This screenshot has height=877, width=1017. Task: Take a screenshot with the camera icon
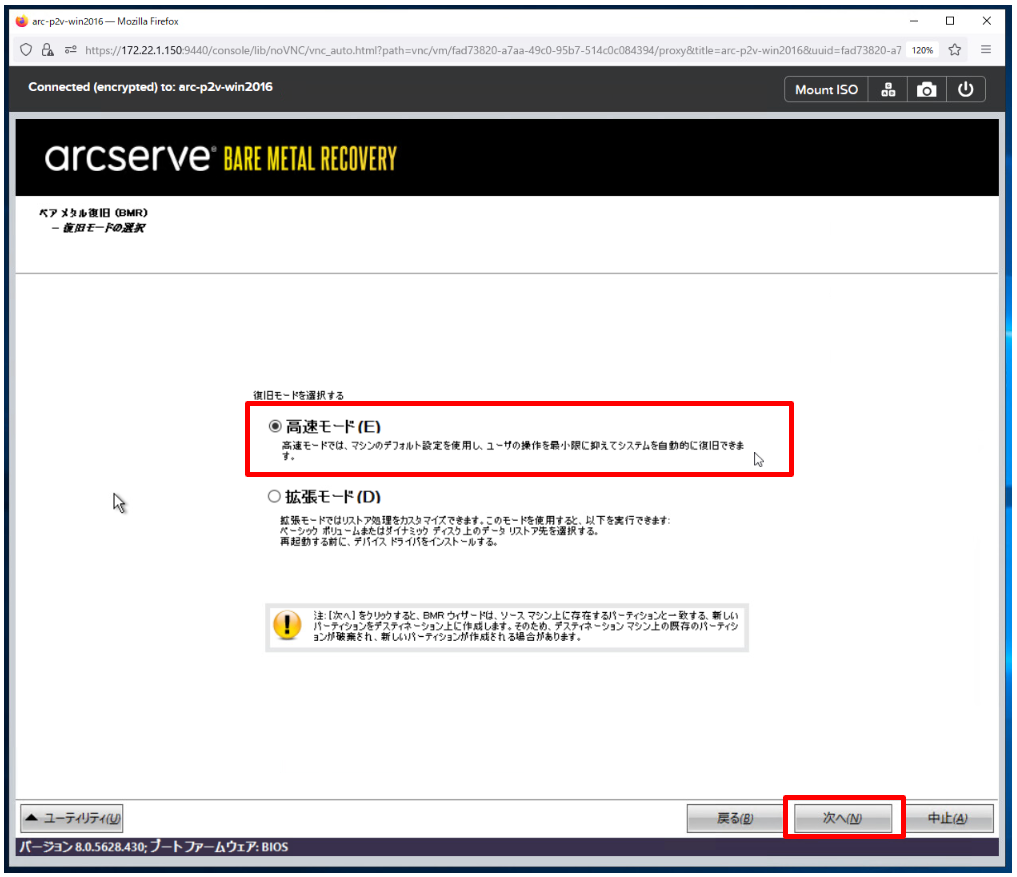(926, 90)
